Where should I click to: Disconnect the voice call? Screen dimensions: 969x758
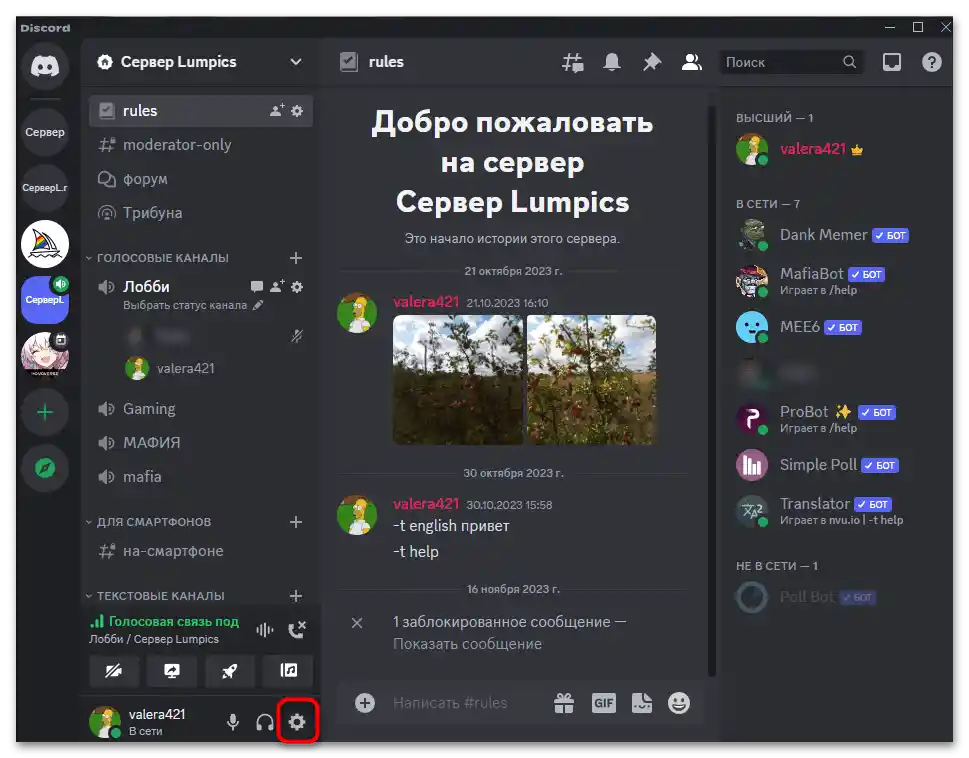(295, 630)
